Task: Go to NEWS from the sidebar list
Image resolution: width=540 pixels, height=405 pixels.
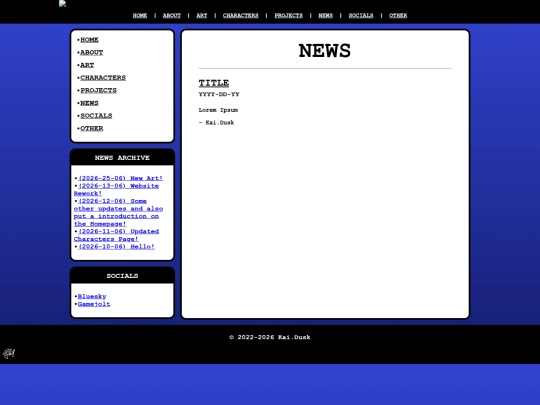Action: coord(89,103)
